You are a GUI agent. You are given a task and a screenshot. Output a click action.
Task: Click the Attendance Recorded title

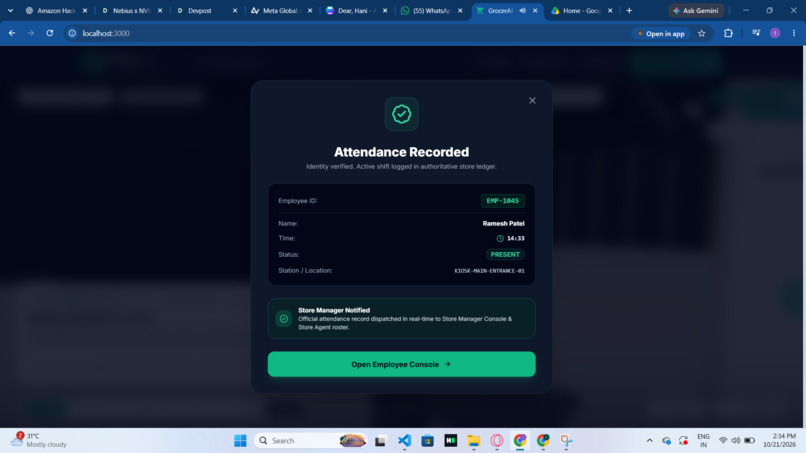401,152
